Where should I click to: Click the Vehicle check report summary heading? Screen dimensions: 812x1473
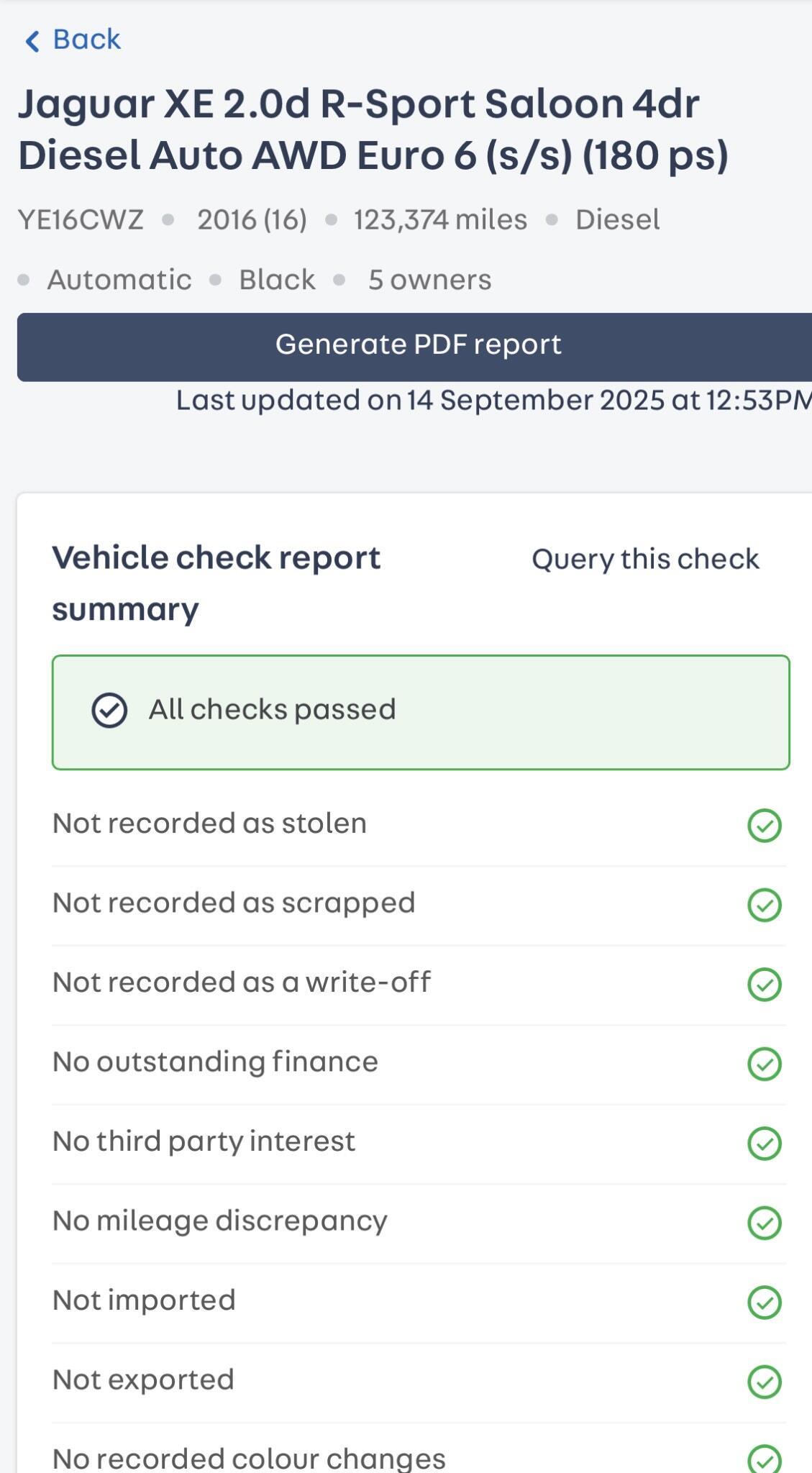coord(216,583)
